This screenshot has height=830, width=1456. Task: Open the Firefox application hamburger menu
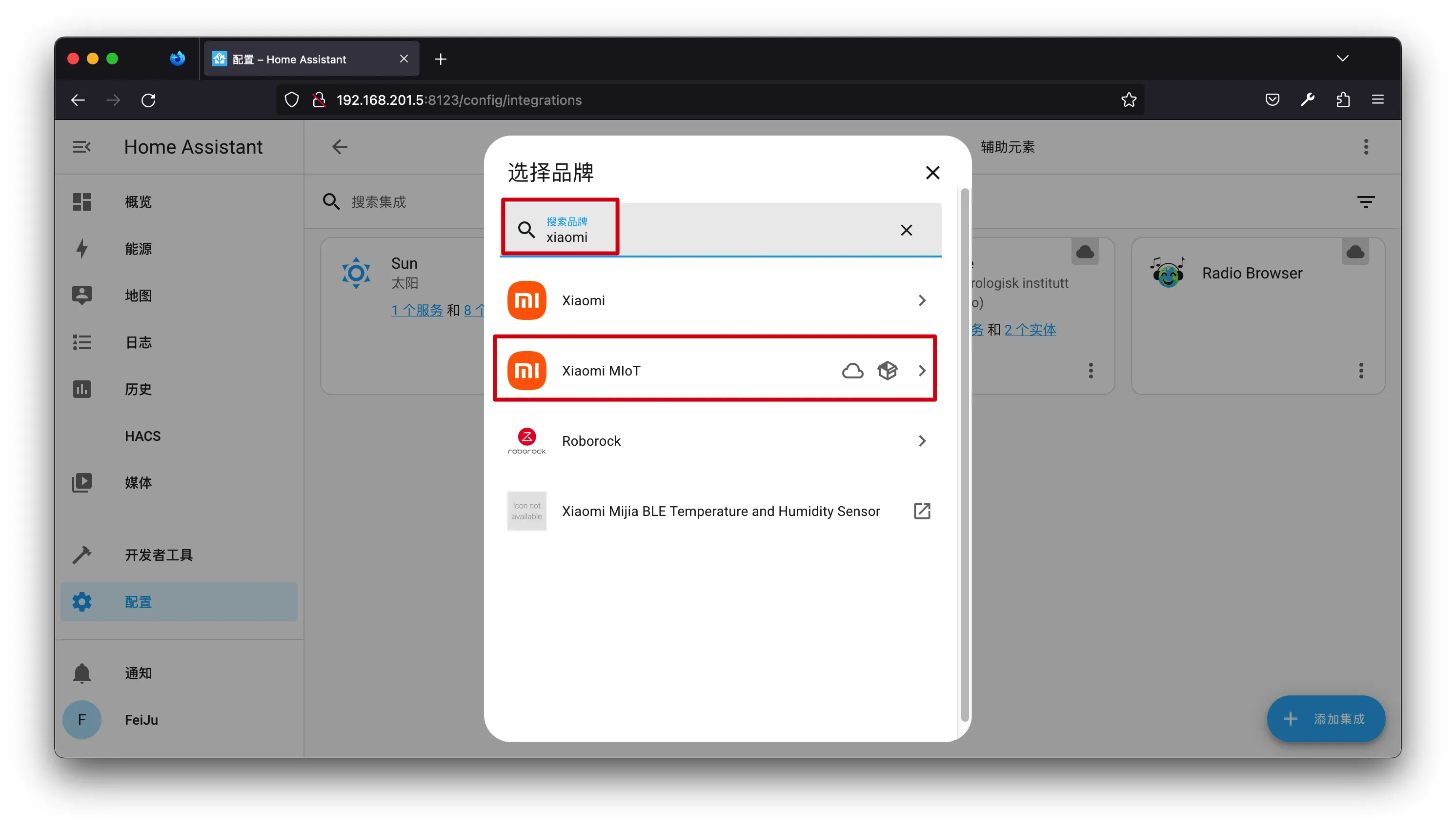[x=1378, y=100]
